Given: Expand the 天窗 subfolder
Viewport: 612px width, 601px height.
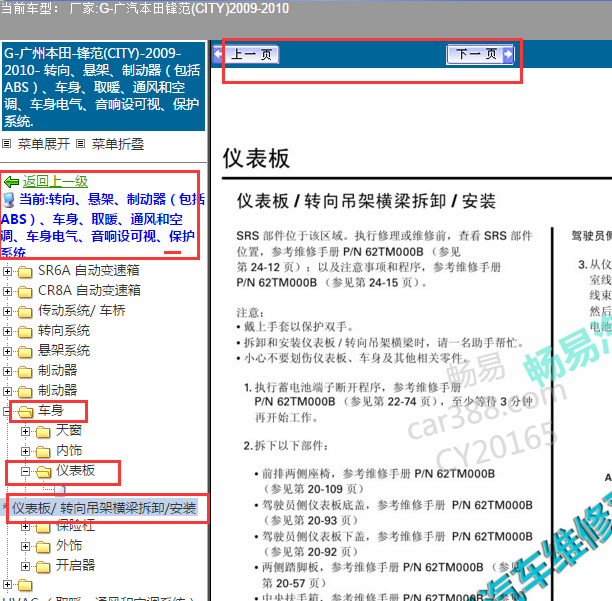Looking at the screenshot, I should click(25, 431).
